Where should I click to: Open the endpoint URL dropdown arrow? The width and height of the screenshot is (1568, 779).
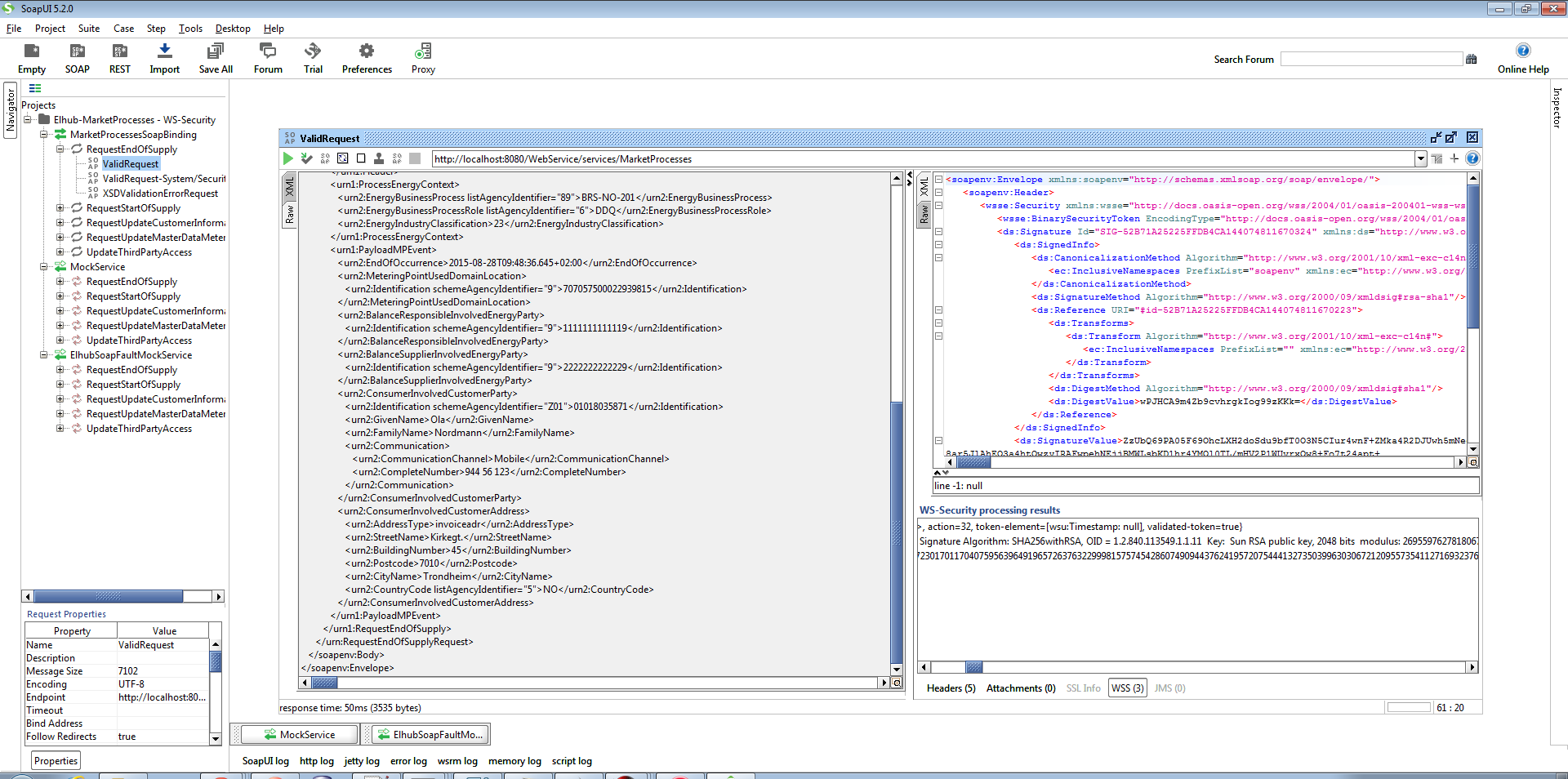[1420, 159]
